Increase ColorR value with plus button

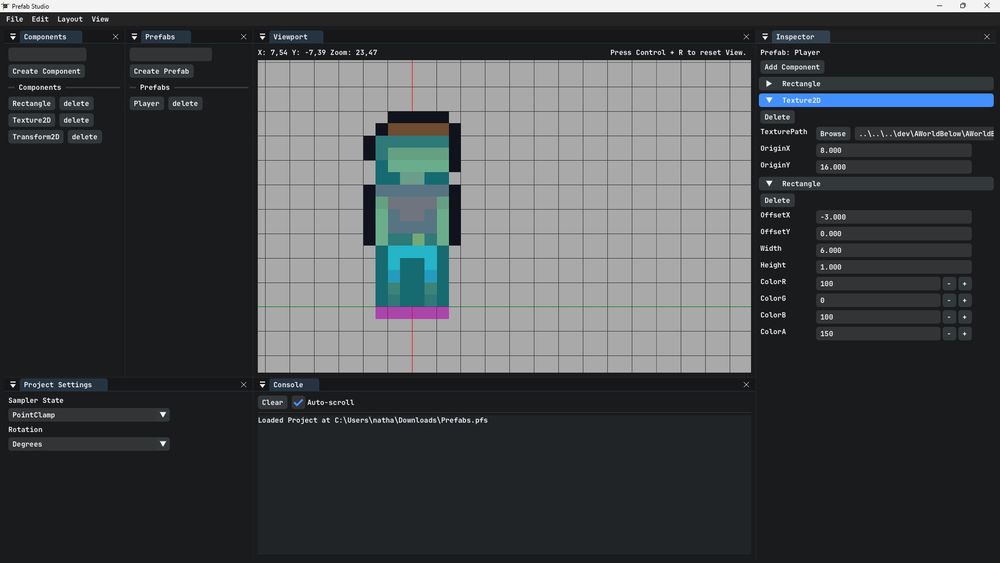[965, 283]
